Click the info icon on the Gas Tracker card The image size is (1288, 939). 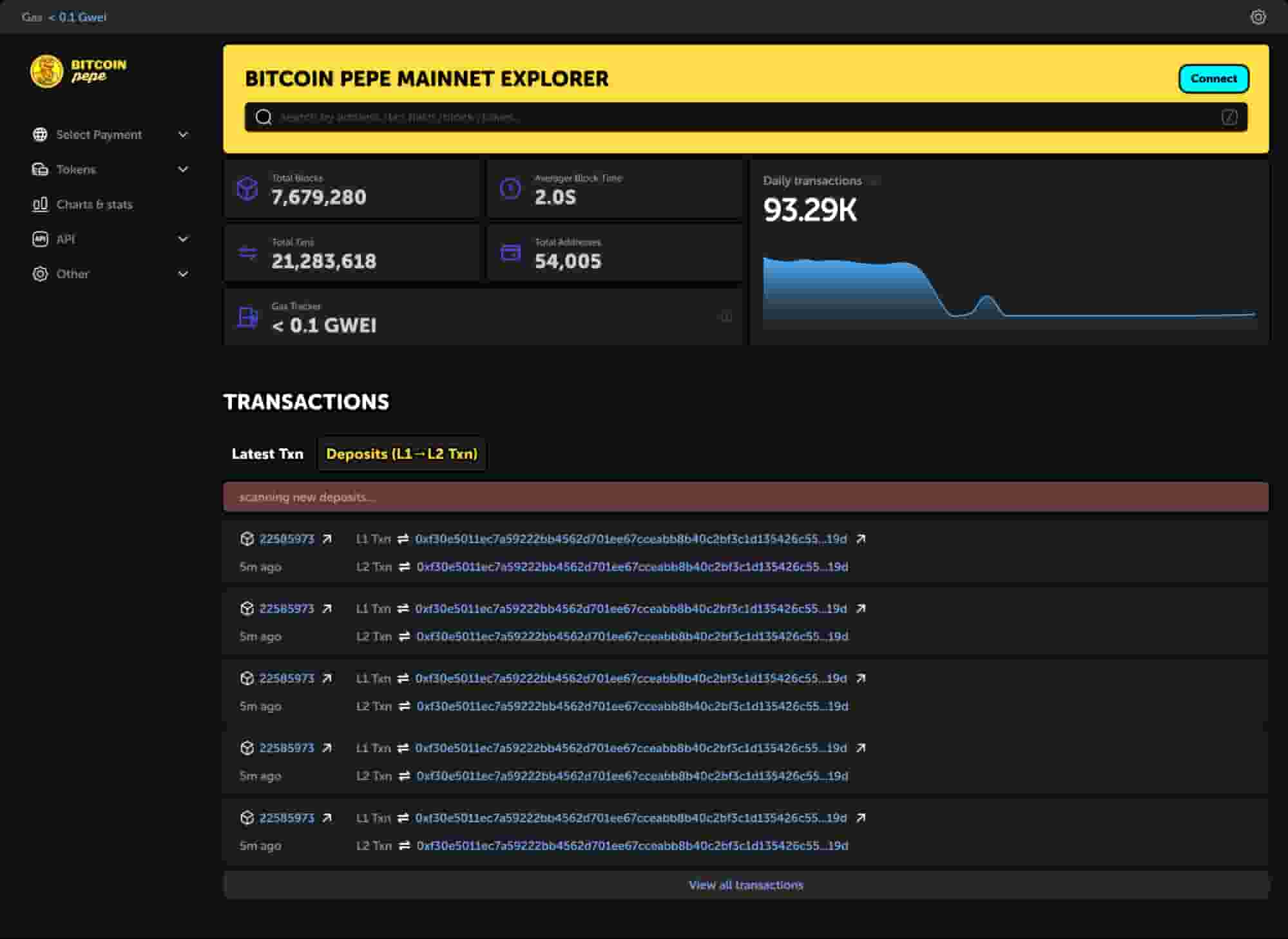pyautogui.click(x=726, y=317)
